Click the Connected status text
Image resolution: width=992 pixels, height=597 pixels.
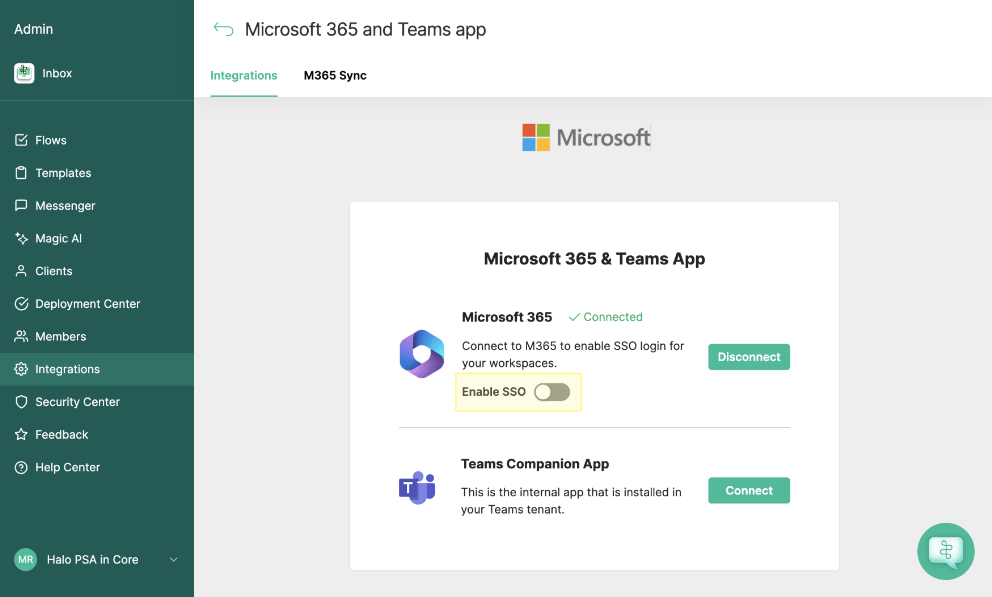(x=612, y=317)
